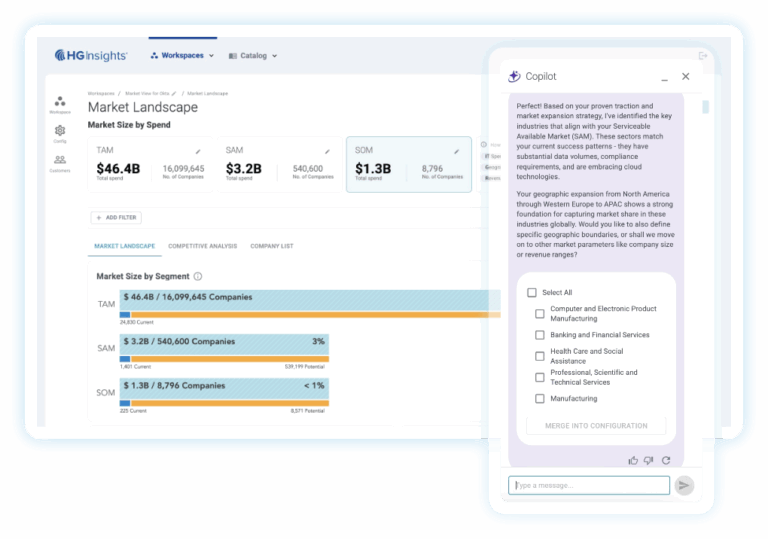Switch to the Market Landscape tab
768x539 pixels.
pyautogui.click(x=124, y=246)
